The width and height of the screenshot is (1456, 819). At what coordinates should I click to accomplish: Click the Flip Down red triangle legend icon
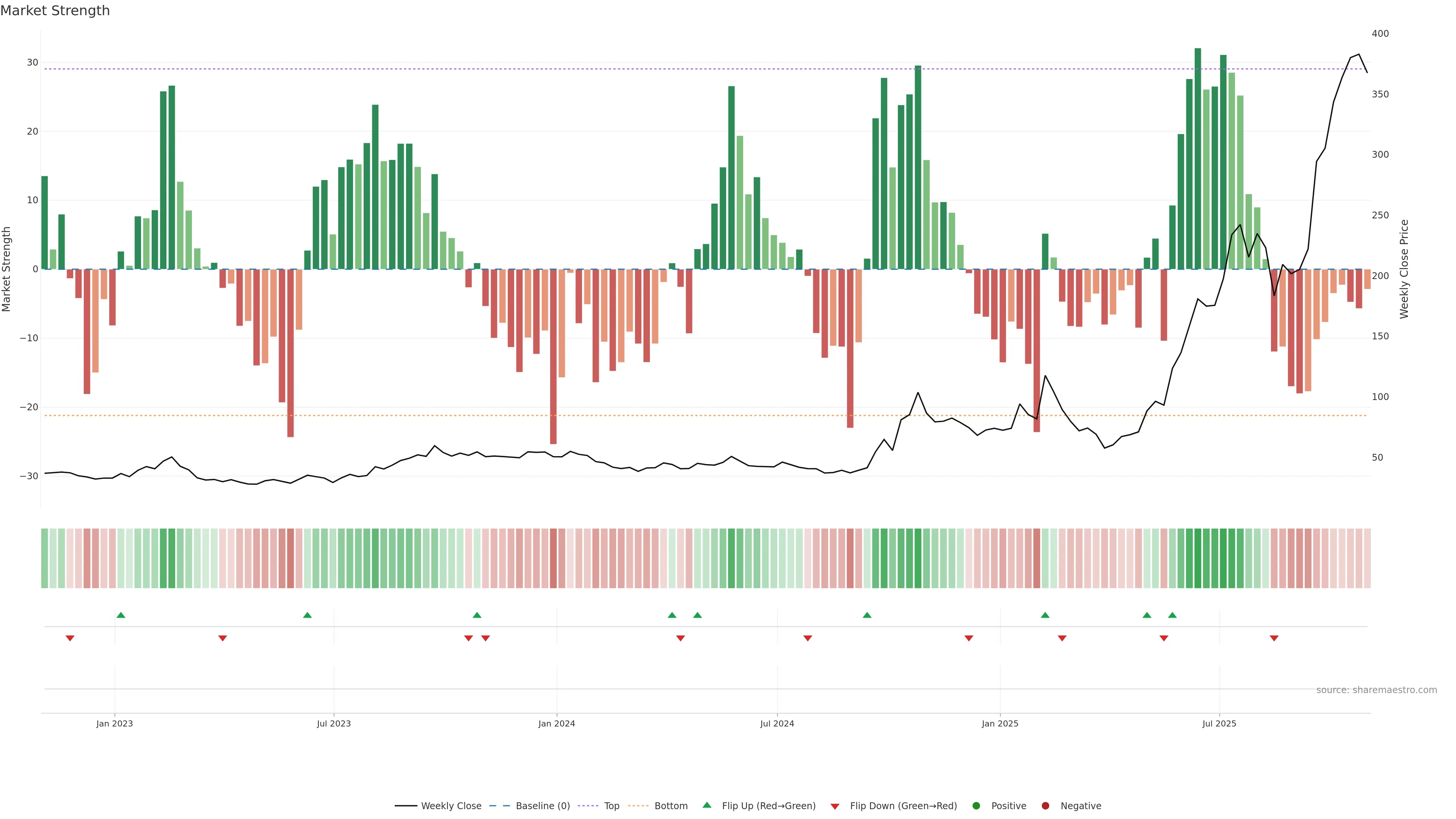tap(835, 806)
